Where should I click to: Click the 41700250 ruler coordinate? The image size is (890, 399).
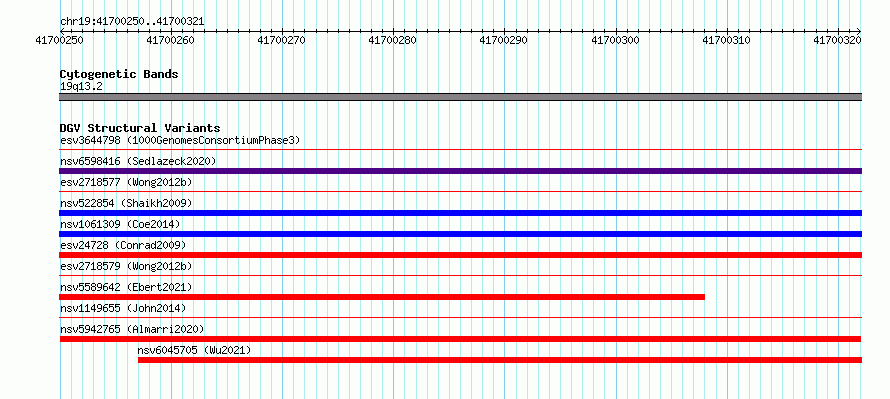pos(59,40)
